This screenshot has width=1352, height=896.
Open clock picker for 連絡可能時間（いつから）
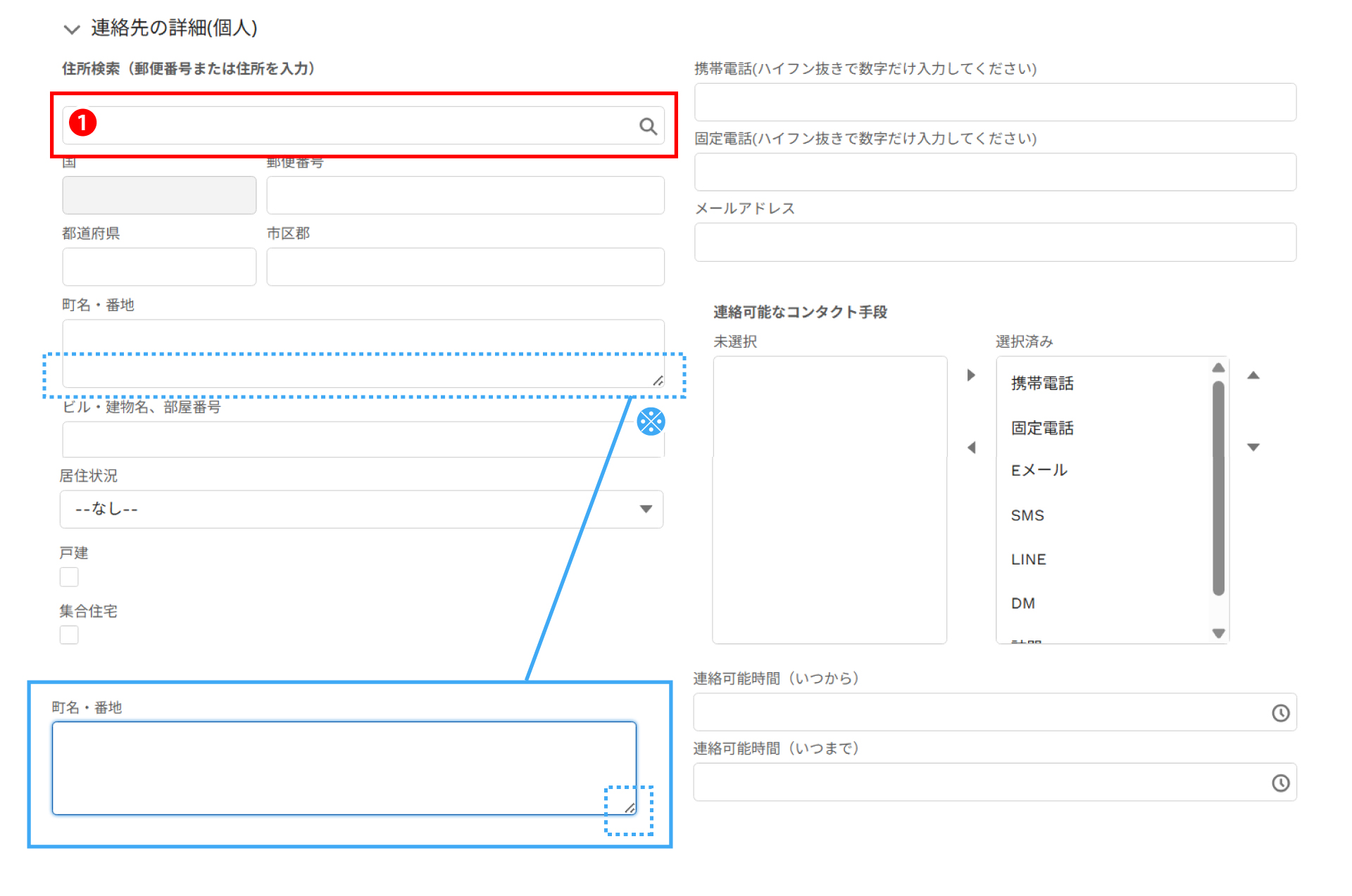pos(1280,713)
